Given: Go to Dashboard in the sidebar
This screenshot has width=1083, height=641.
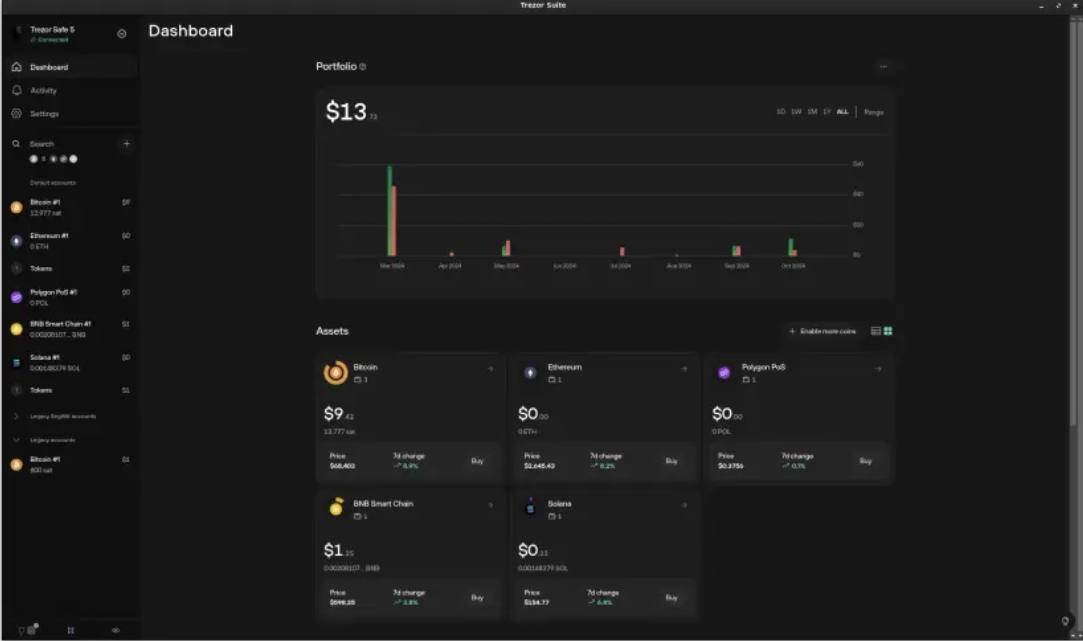Looking at the screenshot, I should (x=49, y=67).
